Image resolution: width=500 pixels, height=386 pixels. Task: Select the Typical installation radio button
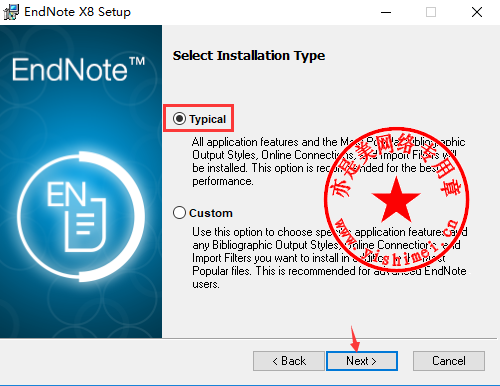point(179,119)
